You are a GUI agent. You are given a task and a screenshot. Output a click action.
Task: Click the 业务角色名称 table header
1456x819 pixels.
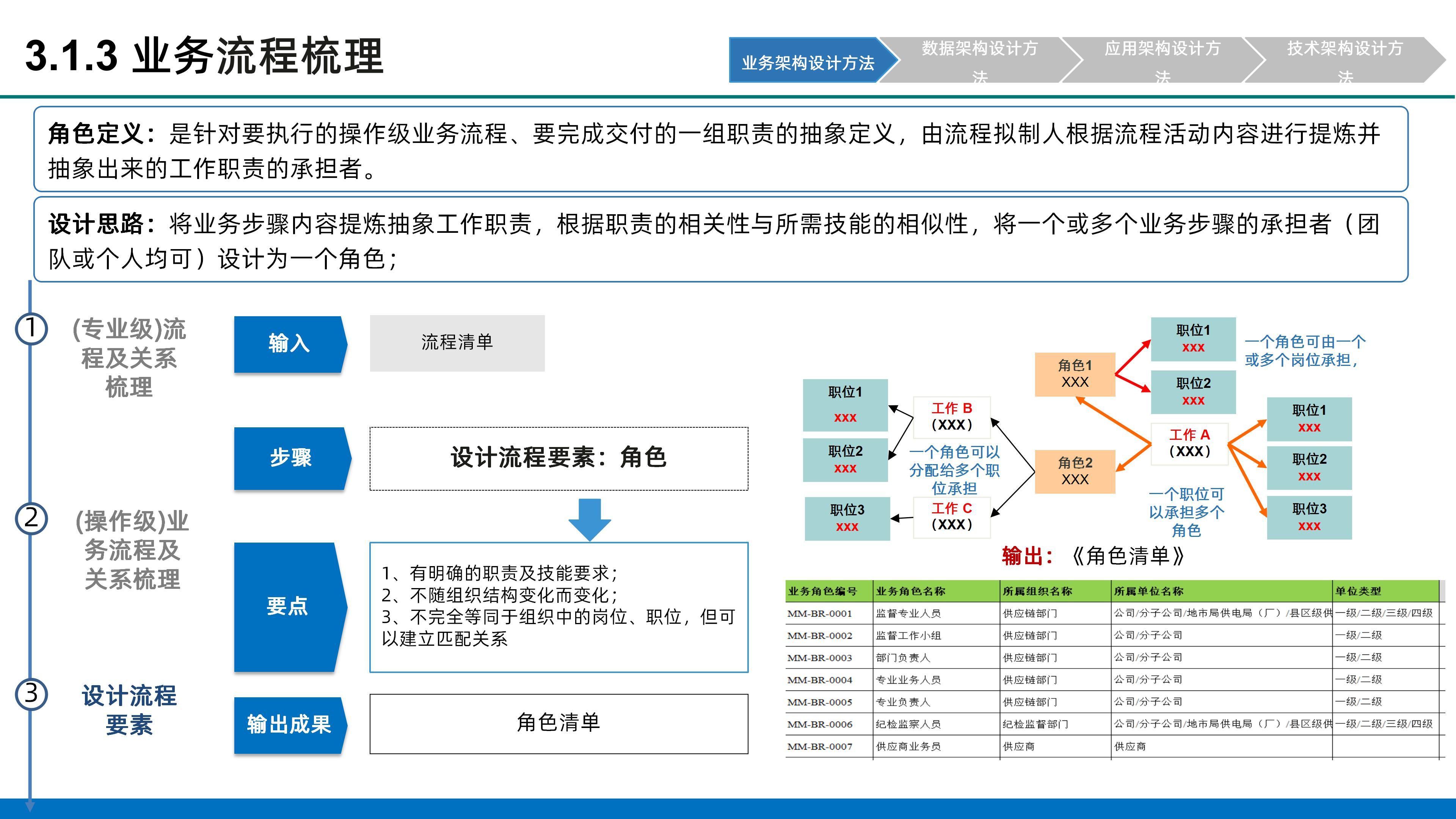click(936, 591)
